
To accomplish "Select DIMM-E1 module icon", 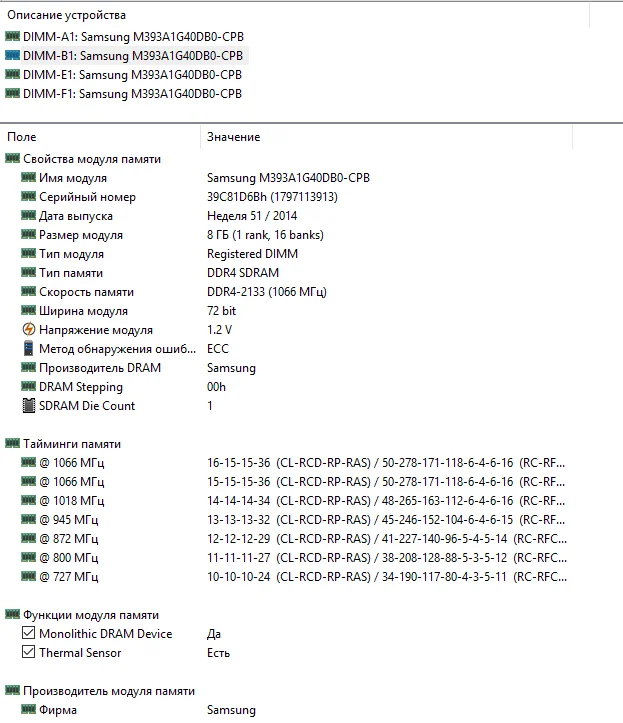I will (x=12, y=74).
